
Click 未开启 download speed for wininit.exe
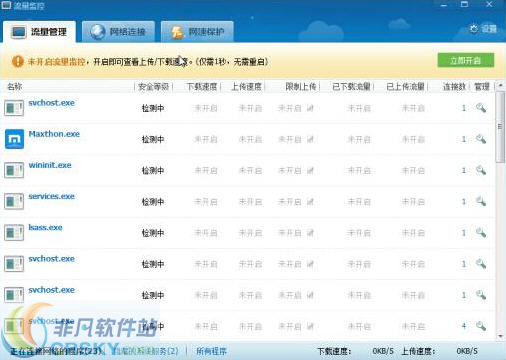pyautogui.click(x=206, y=171)
